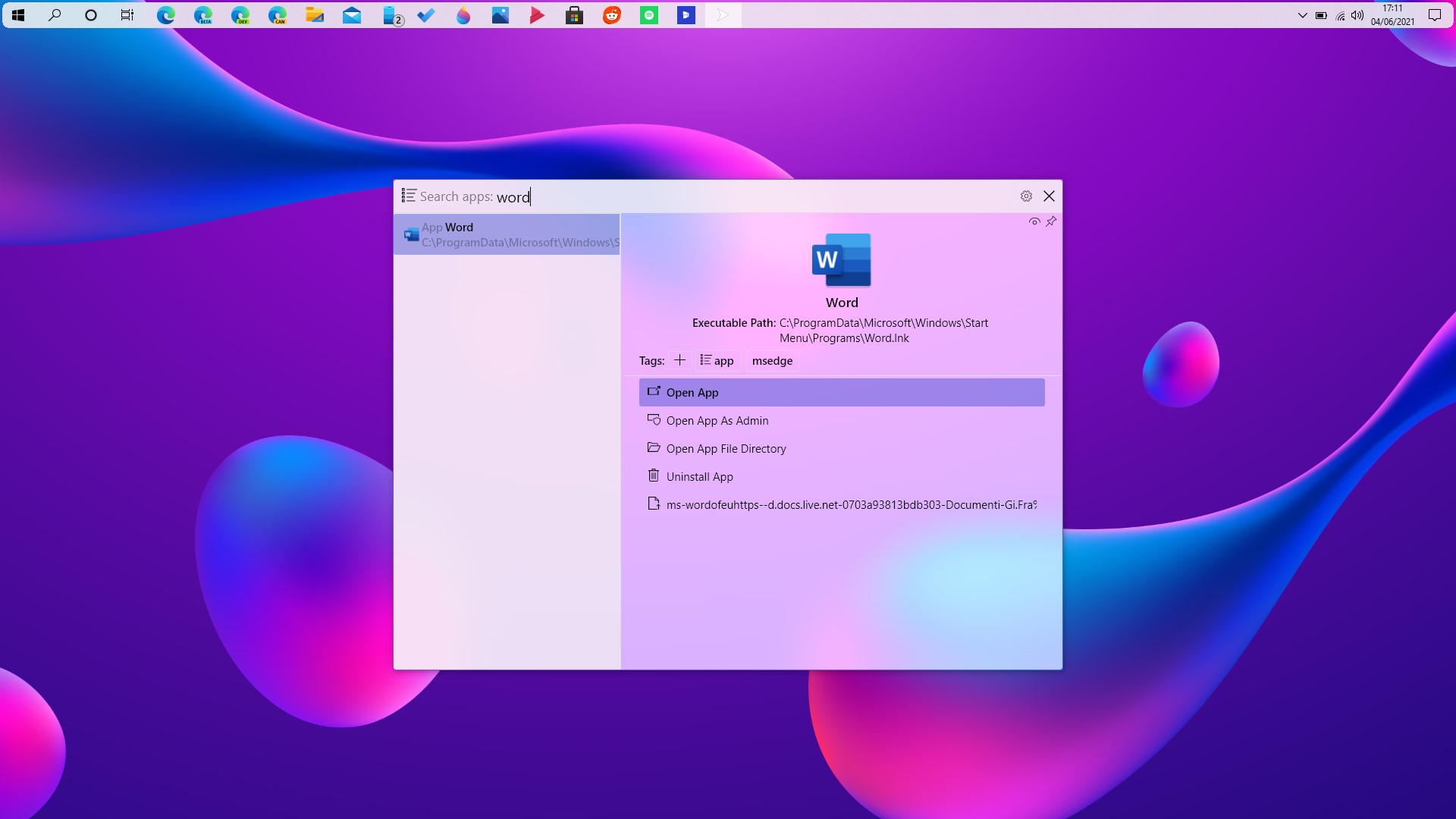Click the Executable Path text

840,331
